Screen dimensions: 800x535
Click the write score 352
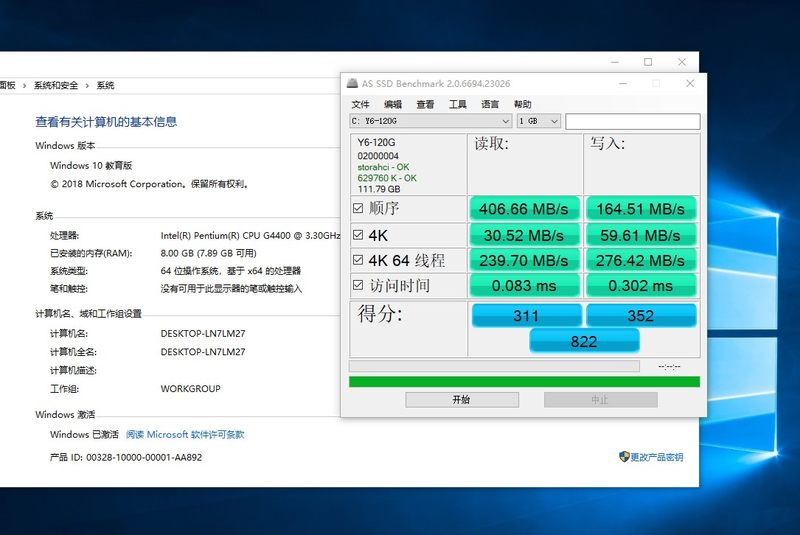pyautogui.click(x=641, y=316)
